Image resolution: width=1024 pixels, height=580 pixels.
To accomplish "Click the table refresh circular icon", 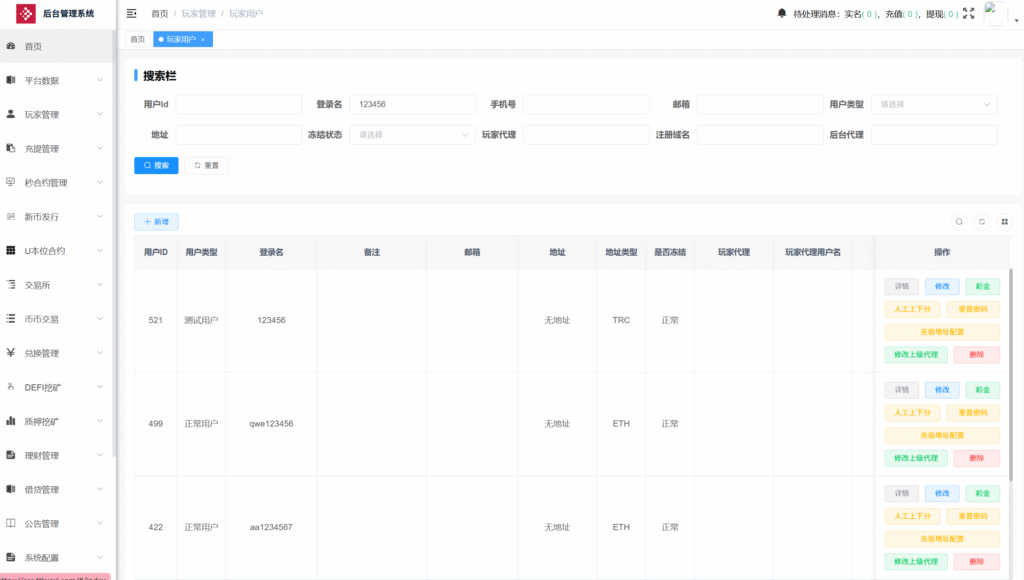I will [x=982, y=222].
